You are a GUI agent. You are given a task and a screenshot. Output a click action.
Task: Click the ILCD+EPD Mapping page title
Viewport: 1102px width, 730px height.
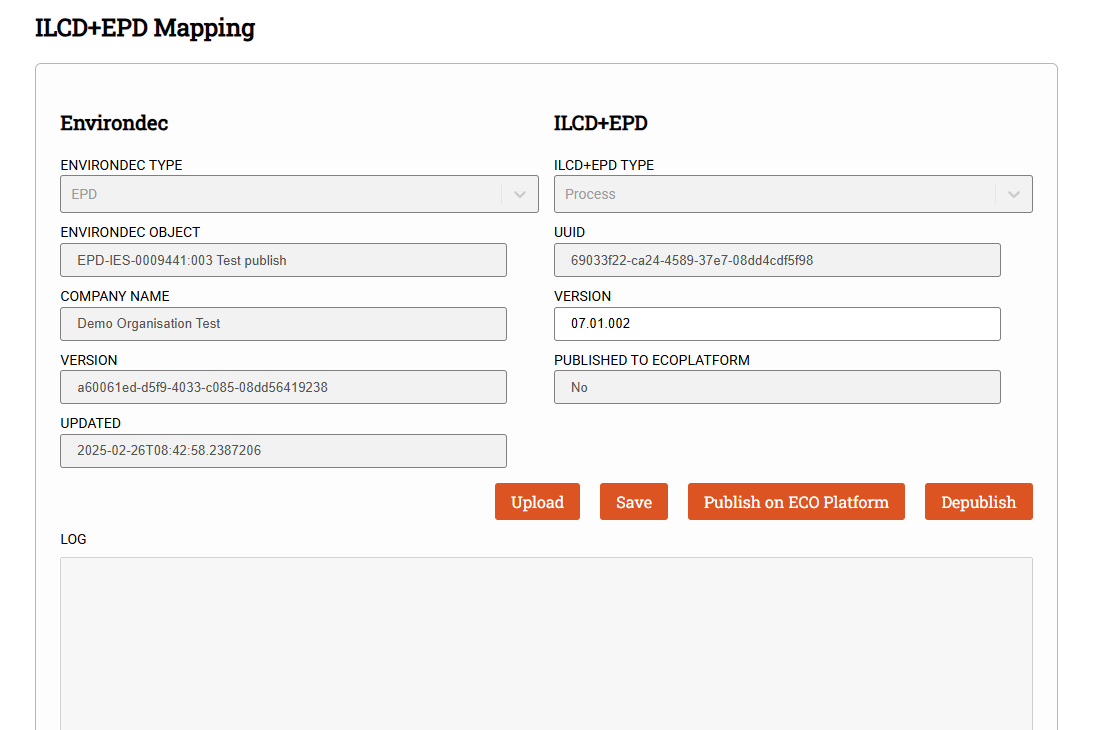pos(145,28)
